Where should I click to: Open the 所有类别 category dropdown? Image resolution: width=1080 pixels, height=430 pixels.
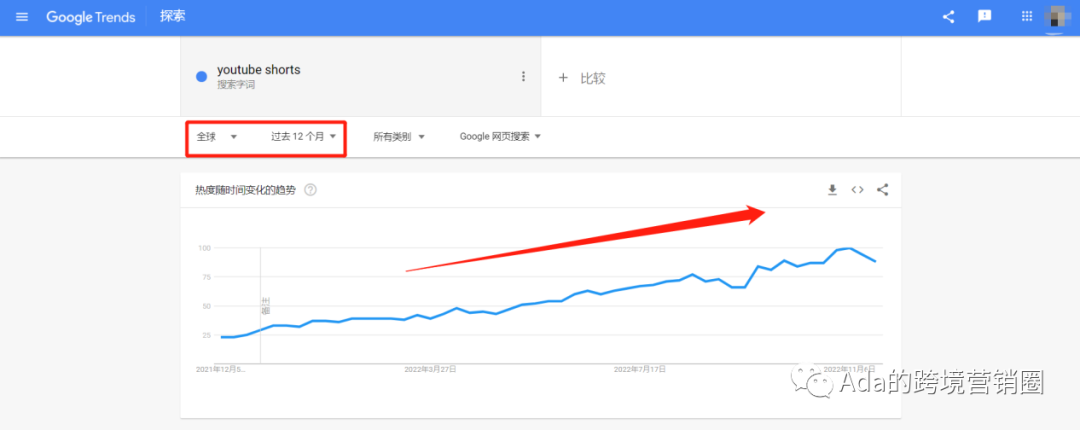point(399,136)
